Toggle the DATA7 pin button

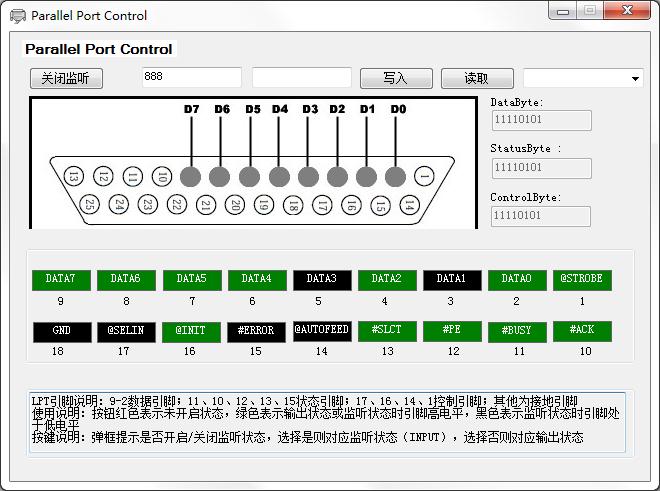click(61, 280)
